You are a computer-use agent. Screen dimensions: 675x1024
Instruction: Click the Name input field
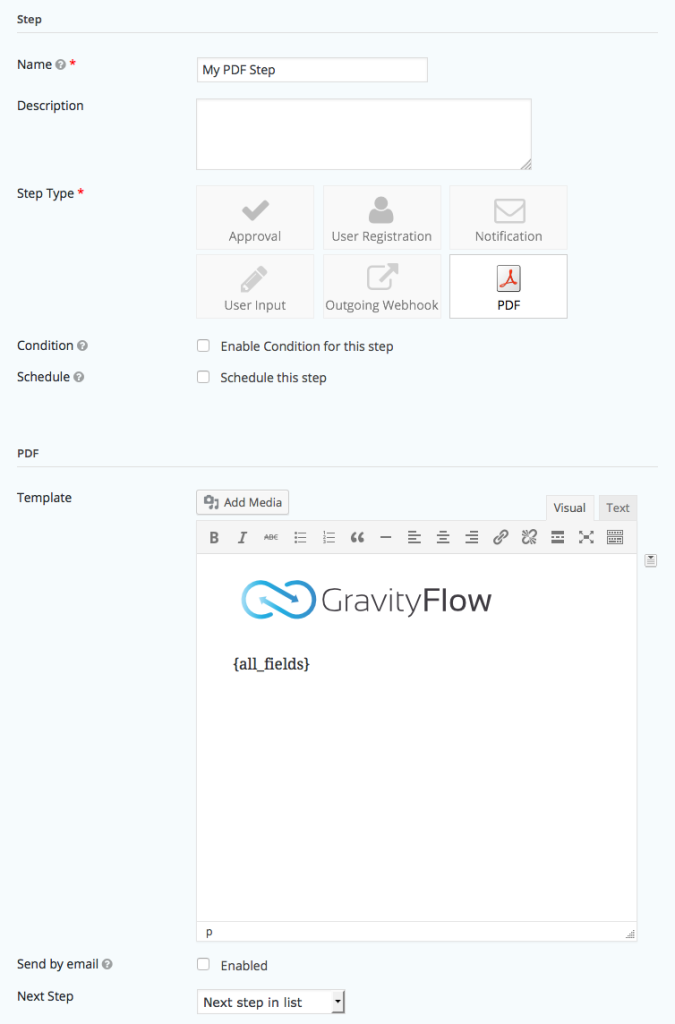312,70
